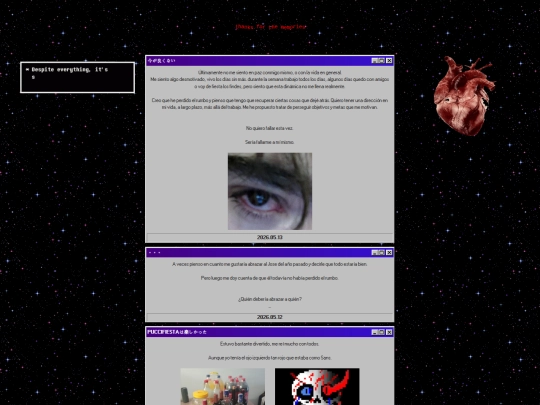Maximize the PUCCIFIESTA post window
Screen dimensions: 540x405
(x=382, y=332)
